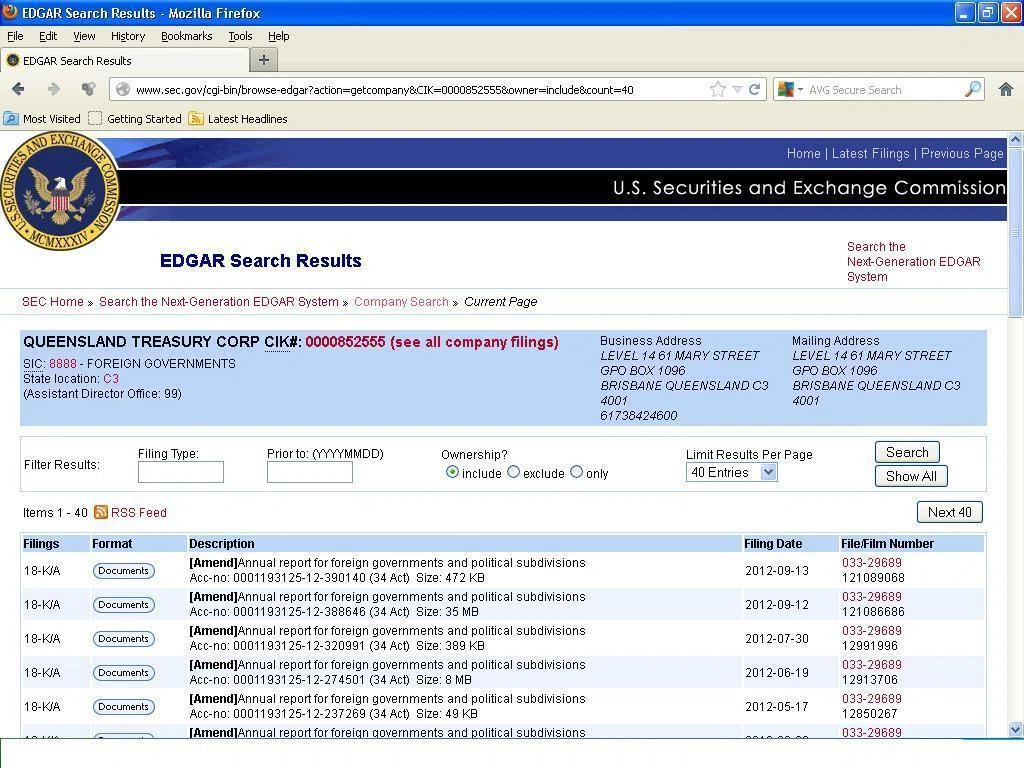1024x768 pixels.
Task: Open Documents for the 2012-07-30 filing
Action: pyautogui.click(x=123, y=638)
